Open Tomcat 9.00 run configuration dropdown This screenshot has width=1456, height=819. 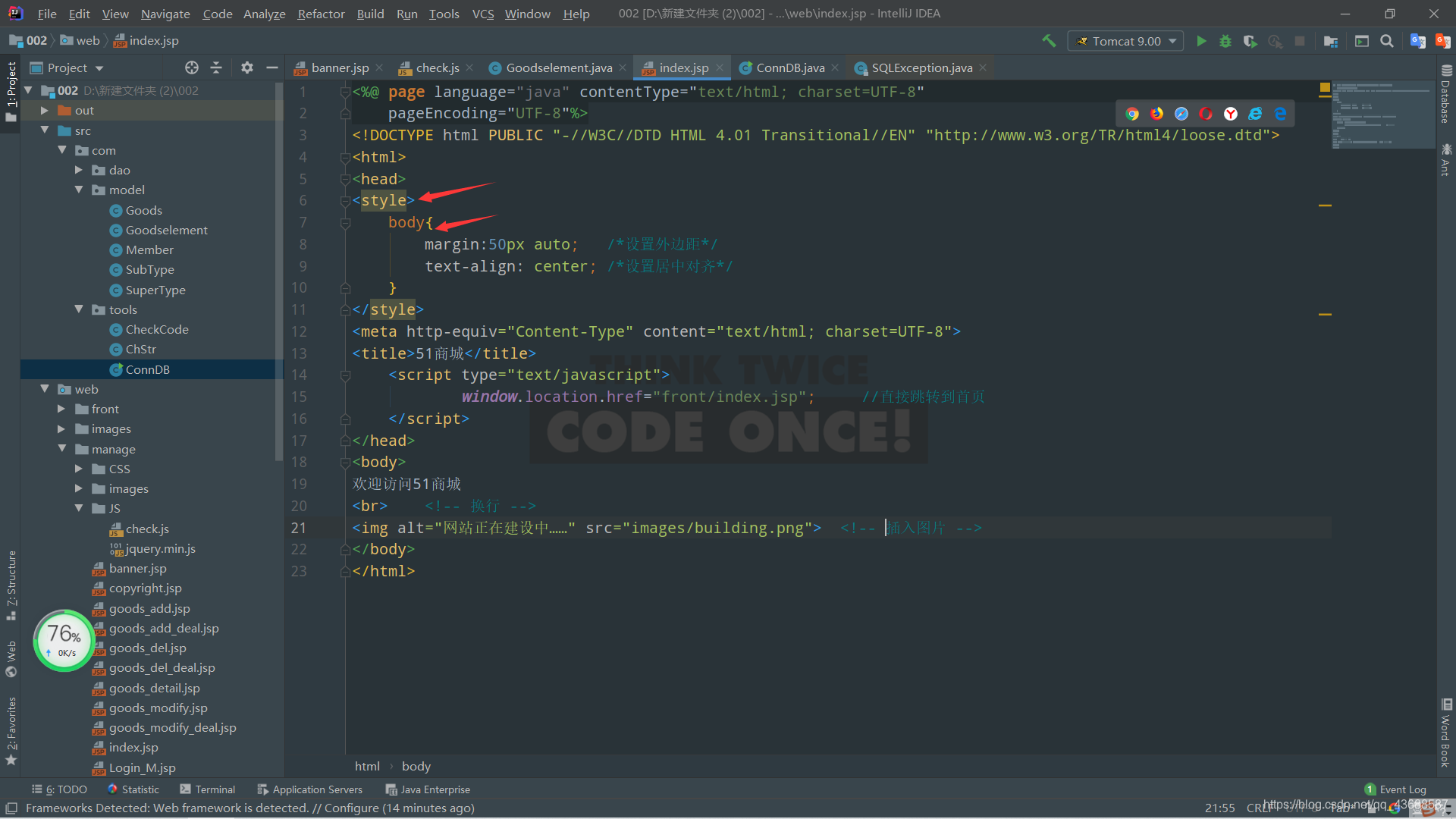1125,41
